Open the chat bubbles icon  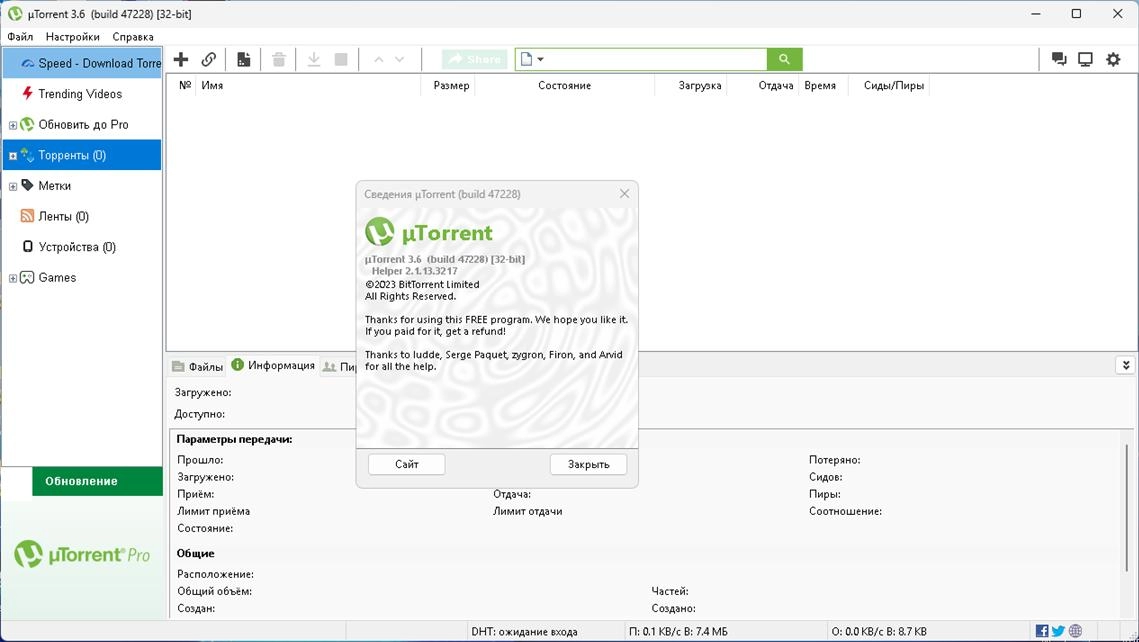[x=1059, y=60]
